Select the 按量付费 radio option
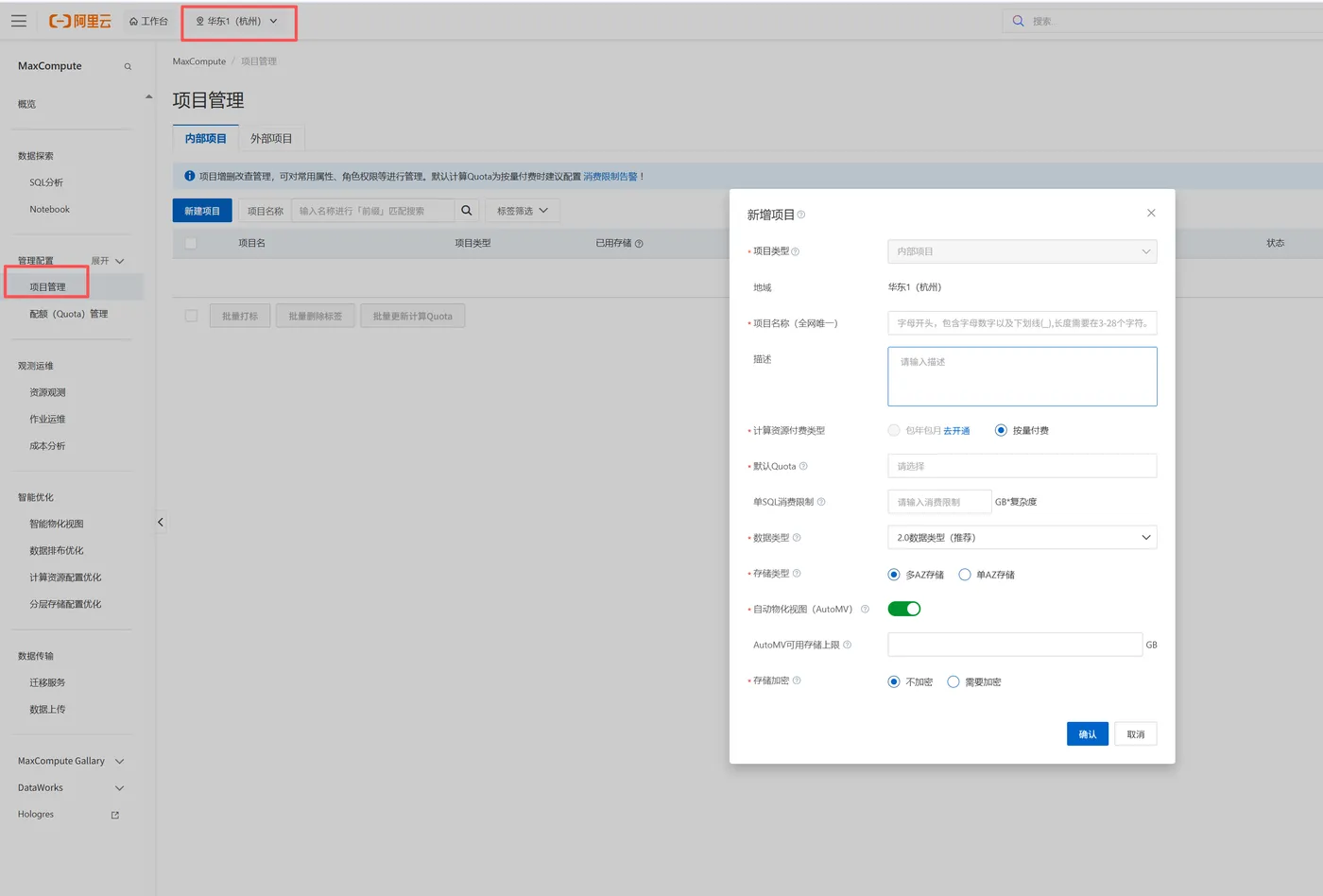Screen dimensions: 1323x896 pyautogui.click(x=1001, y=430)
